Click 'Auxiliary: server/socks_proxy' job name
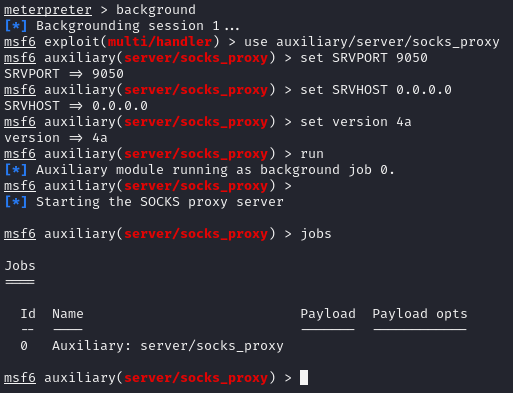Viewport: 513px width, 393px height. pyautogui.click(x=168, y=346)
